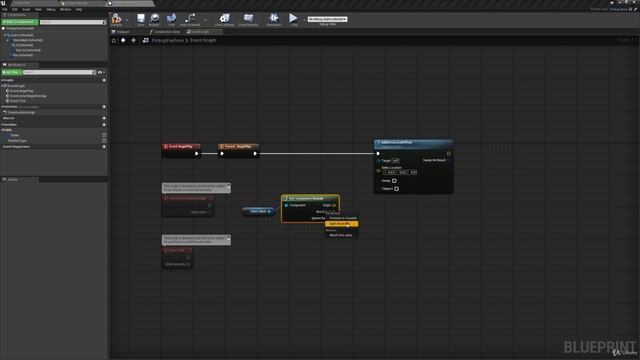640x360 pixels.
Task: Click exec output pin of AddActorLocalOffset node
Action: (x=449, y=153)
